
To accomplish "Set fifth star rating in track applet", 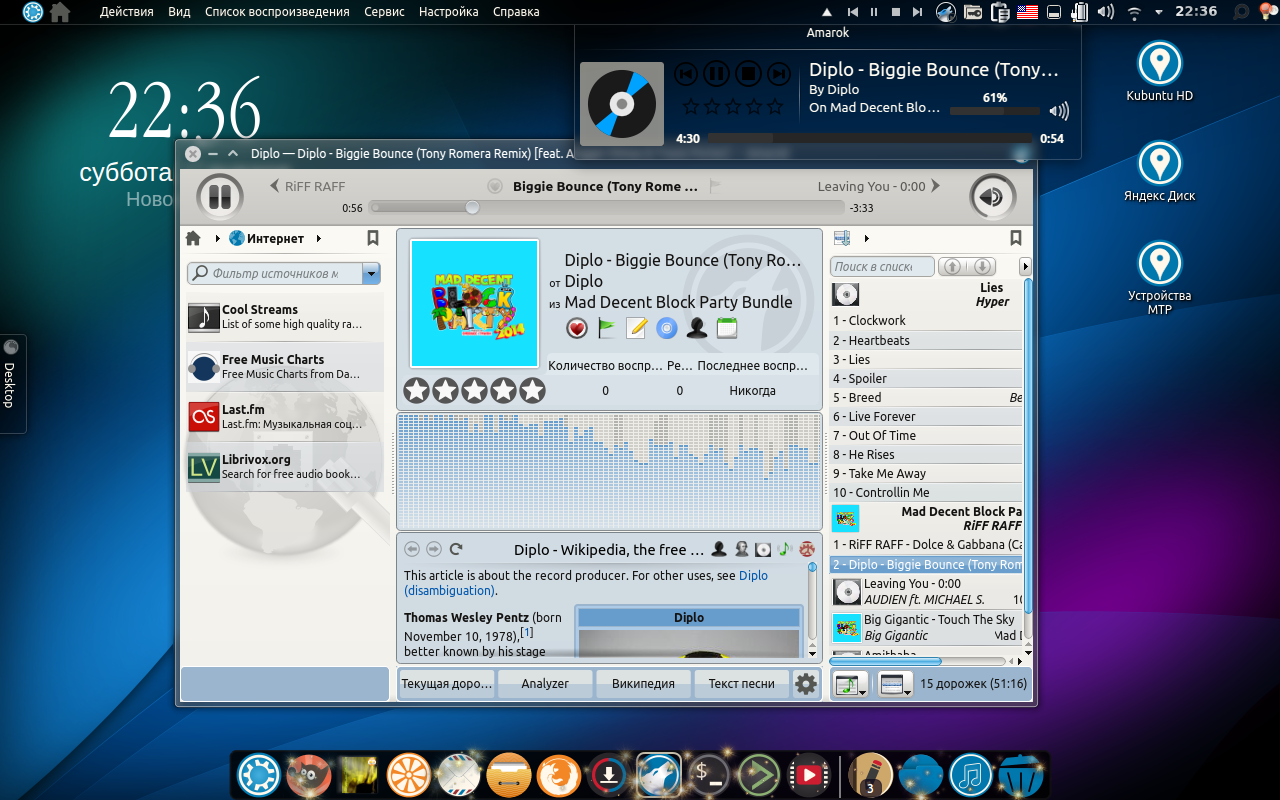I will 533,391.
